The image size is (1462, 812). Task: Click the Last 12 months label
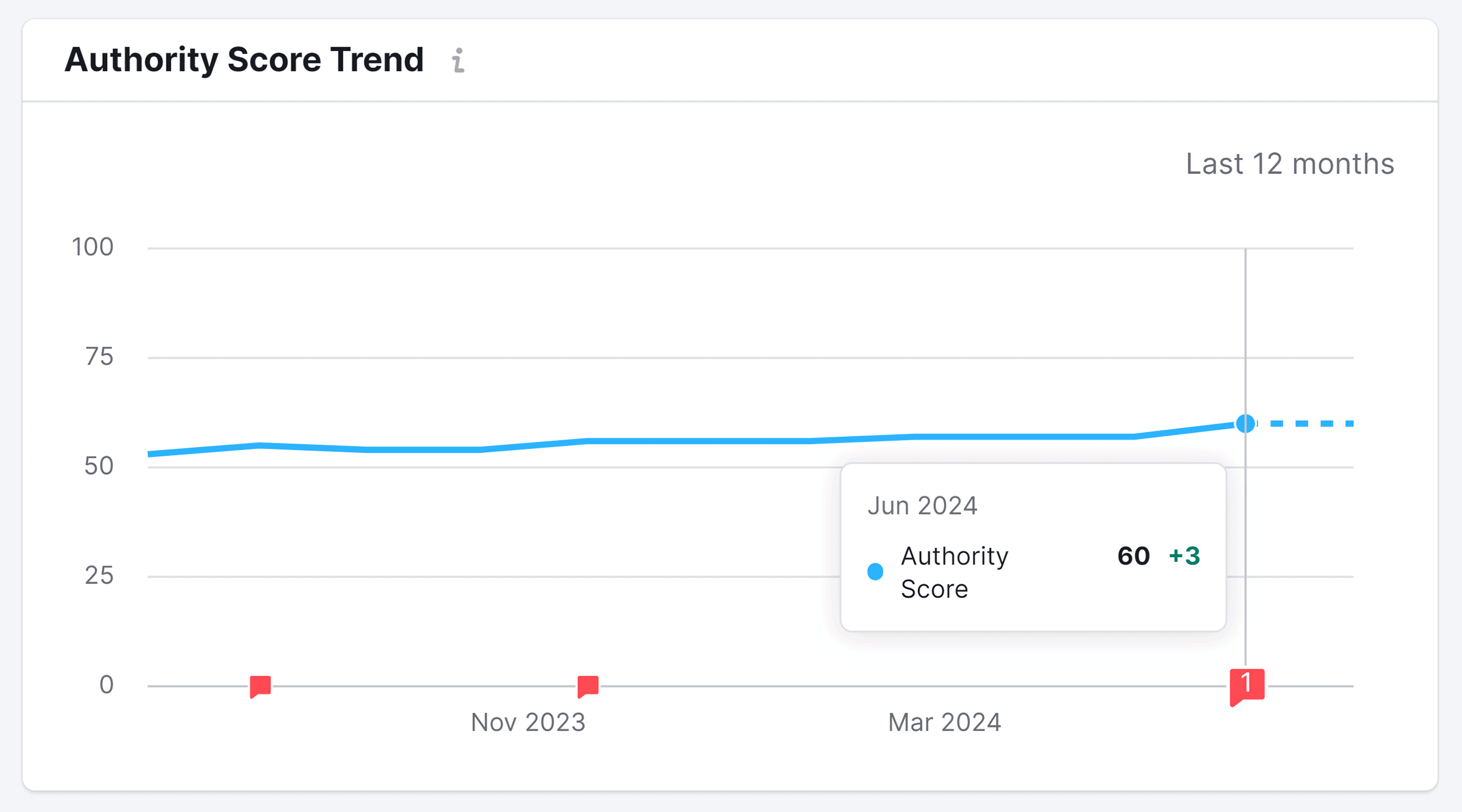(x=1289, y=164)
